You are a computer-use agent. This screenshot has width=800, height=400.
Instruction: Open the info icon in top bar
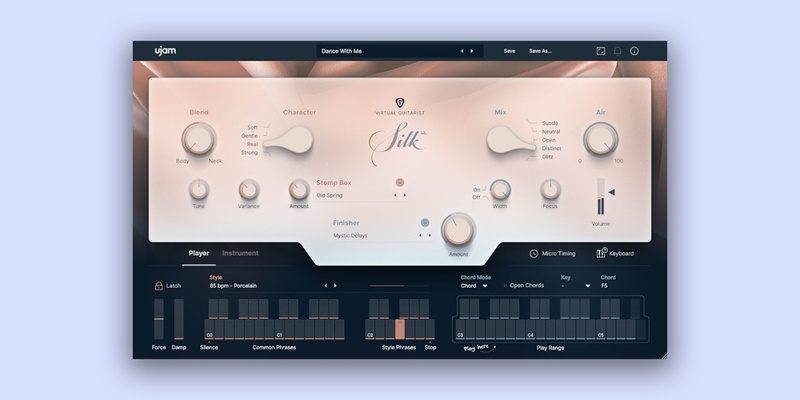[x=634, y=51]
